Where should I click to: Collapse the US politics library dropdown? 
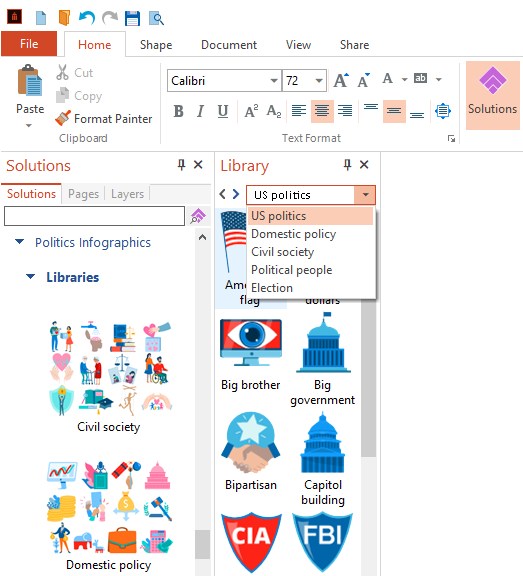tap(365, 195)
